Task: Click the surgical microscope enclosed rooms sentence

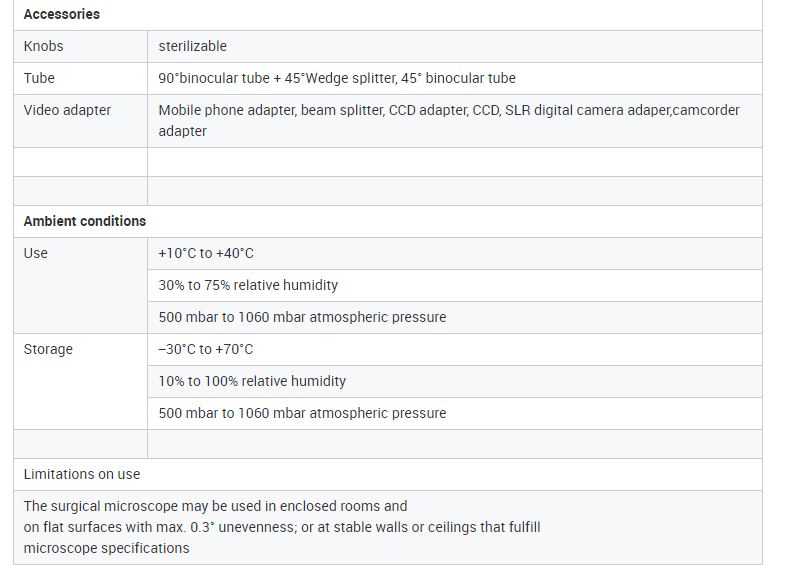Action: (215, 506)
